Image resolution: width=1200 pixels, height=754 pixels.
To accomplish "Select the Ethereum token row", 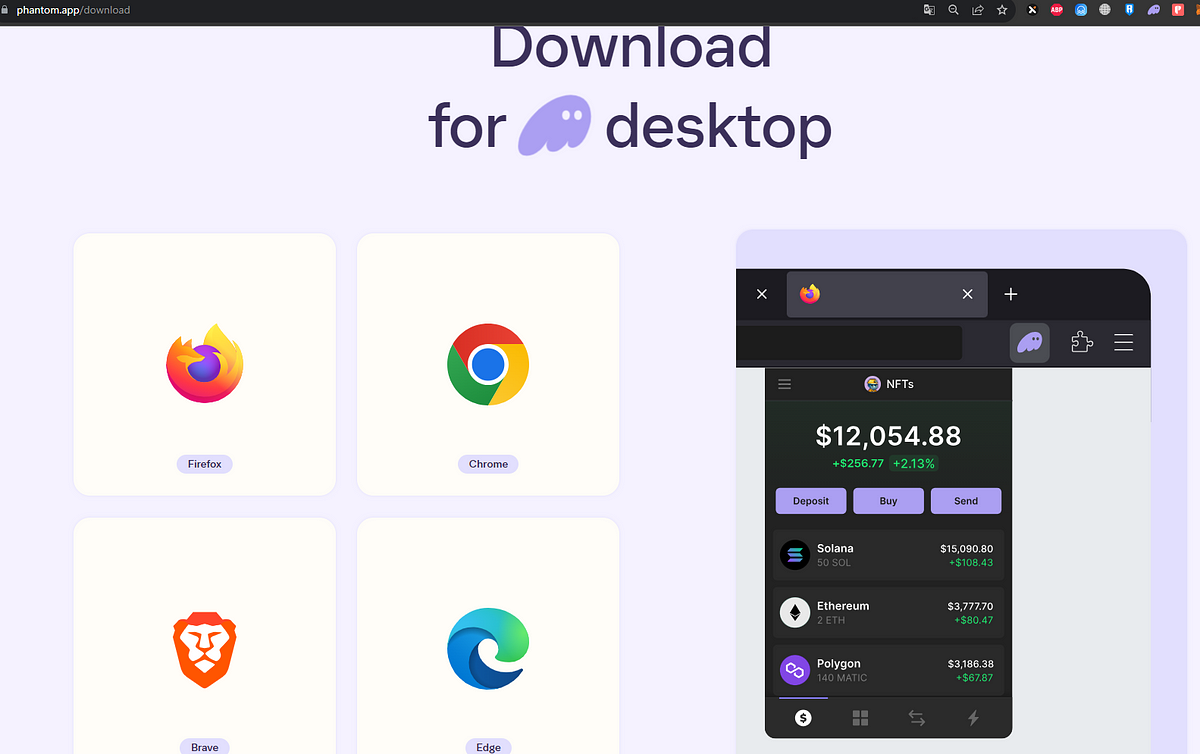I will (888, 613).
